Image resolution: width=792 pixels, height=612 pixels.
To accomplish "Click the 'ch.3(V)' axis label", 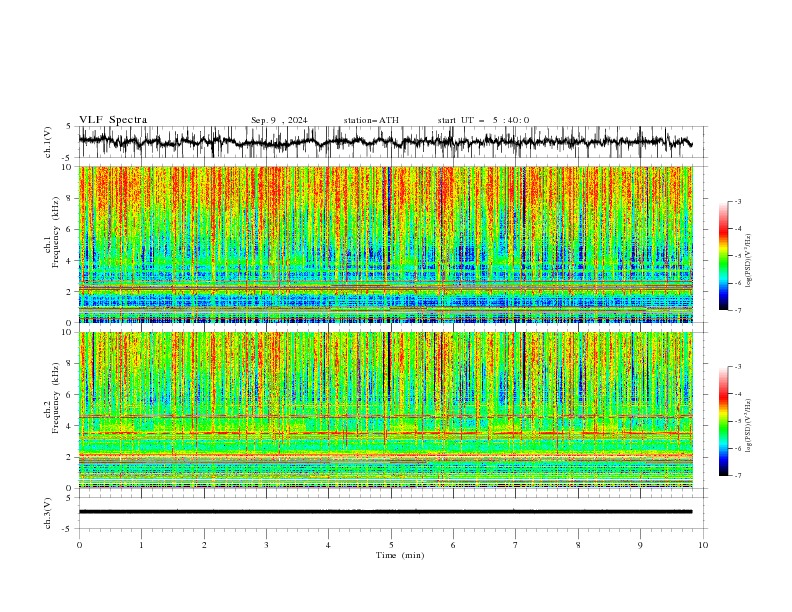I will pyautogui.click(x=48, y=513).
